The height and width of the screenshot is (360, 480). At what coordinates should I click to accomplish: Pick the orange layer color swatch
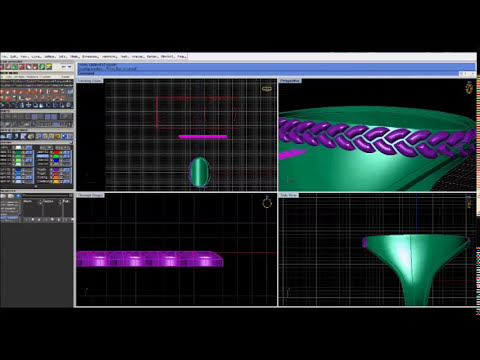point(56,177)
